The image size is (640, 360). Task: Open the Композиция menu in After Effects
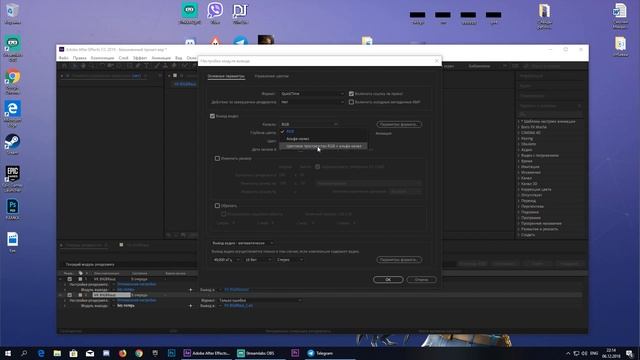pos(102,58)
